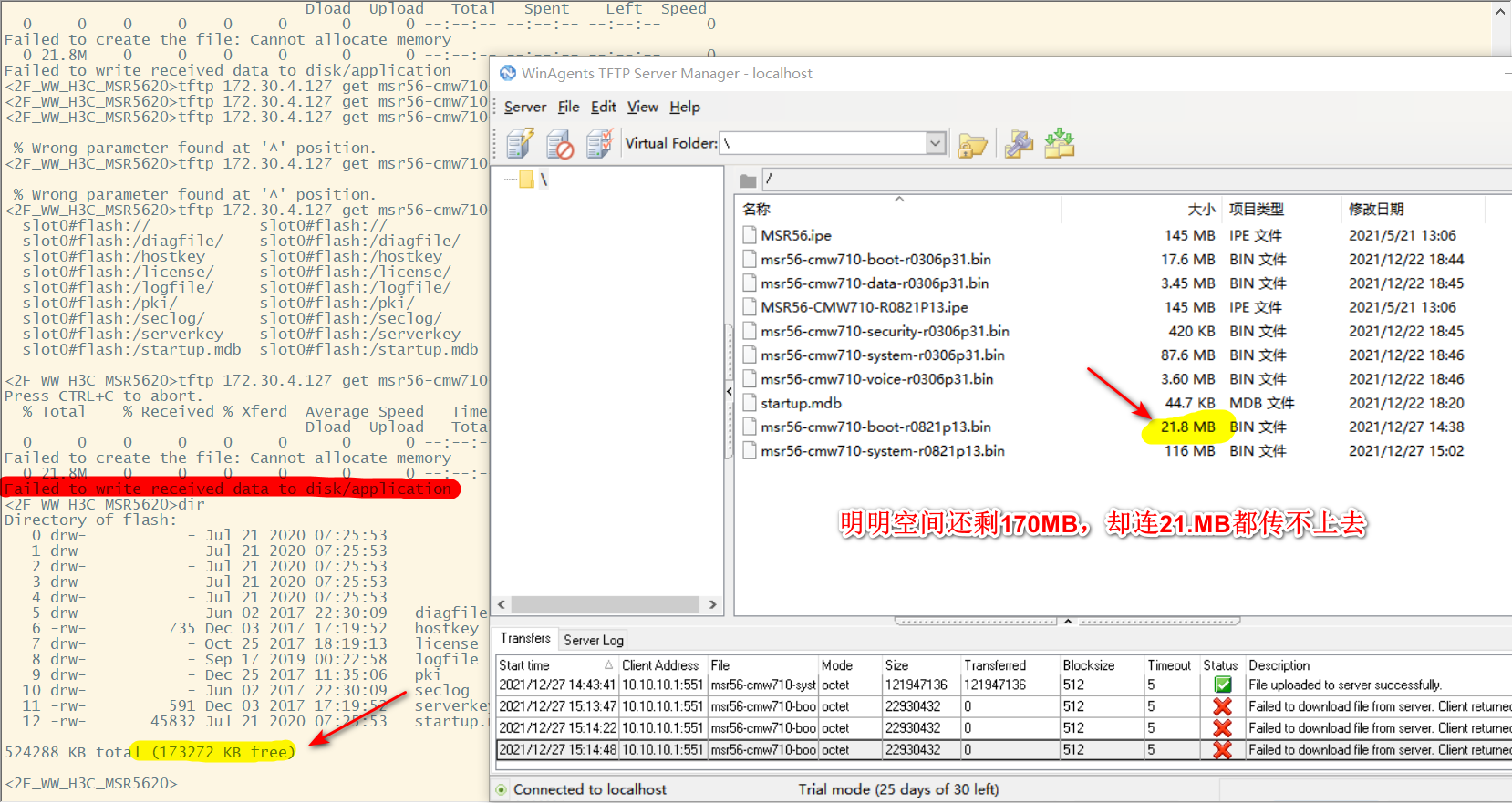
Task: Click file icon of msr56-cmw710-data-r0306p31.bin
Action: (x=750, y=283)
